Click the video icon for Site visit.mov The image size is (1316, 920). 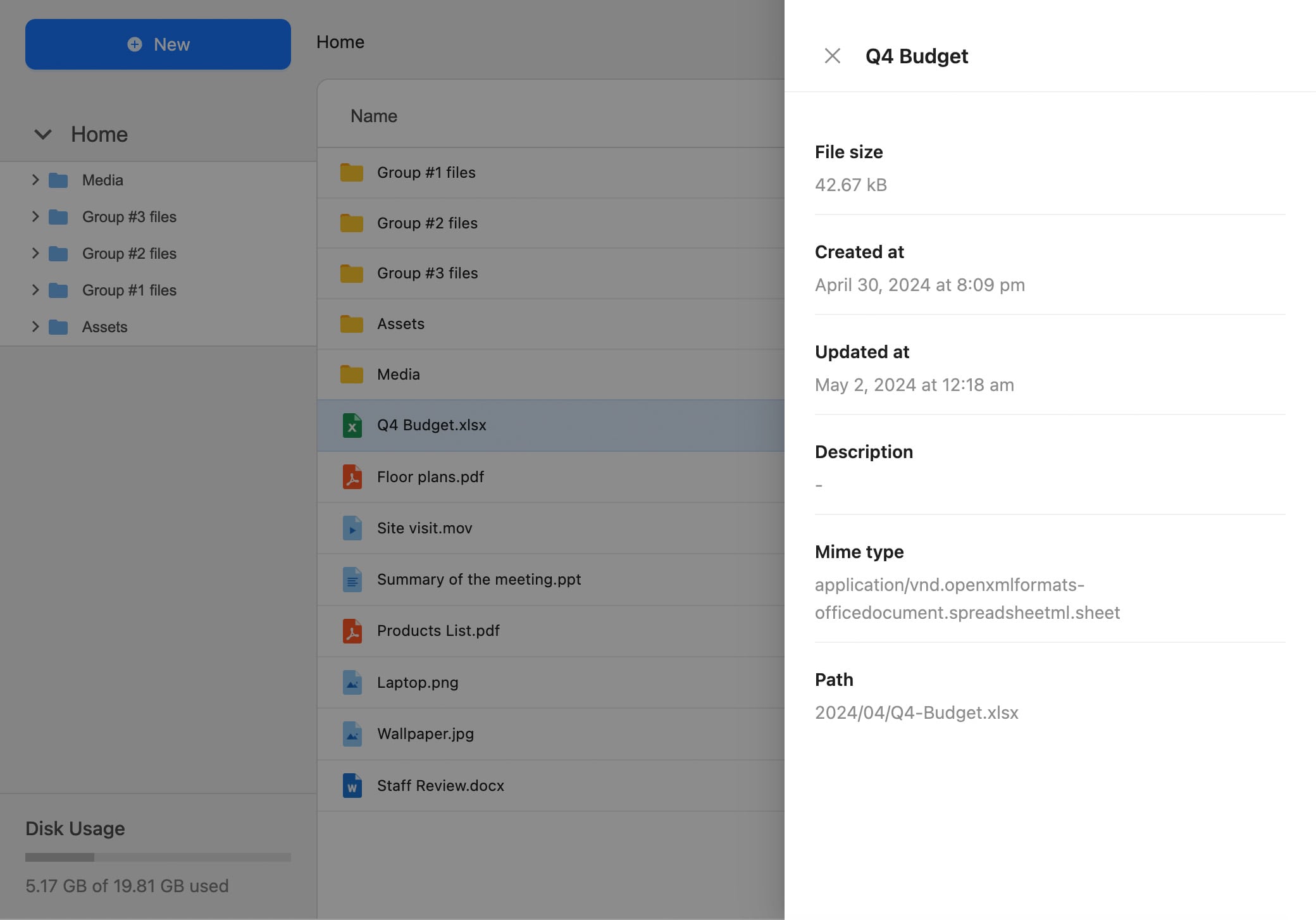[352, 528]
